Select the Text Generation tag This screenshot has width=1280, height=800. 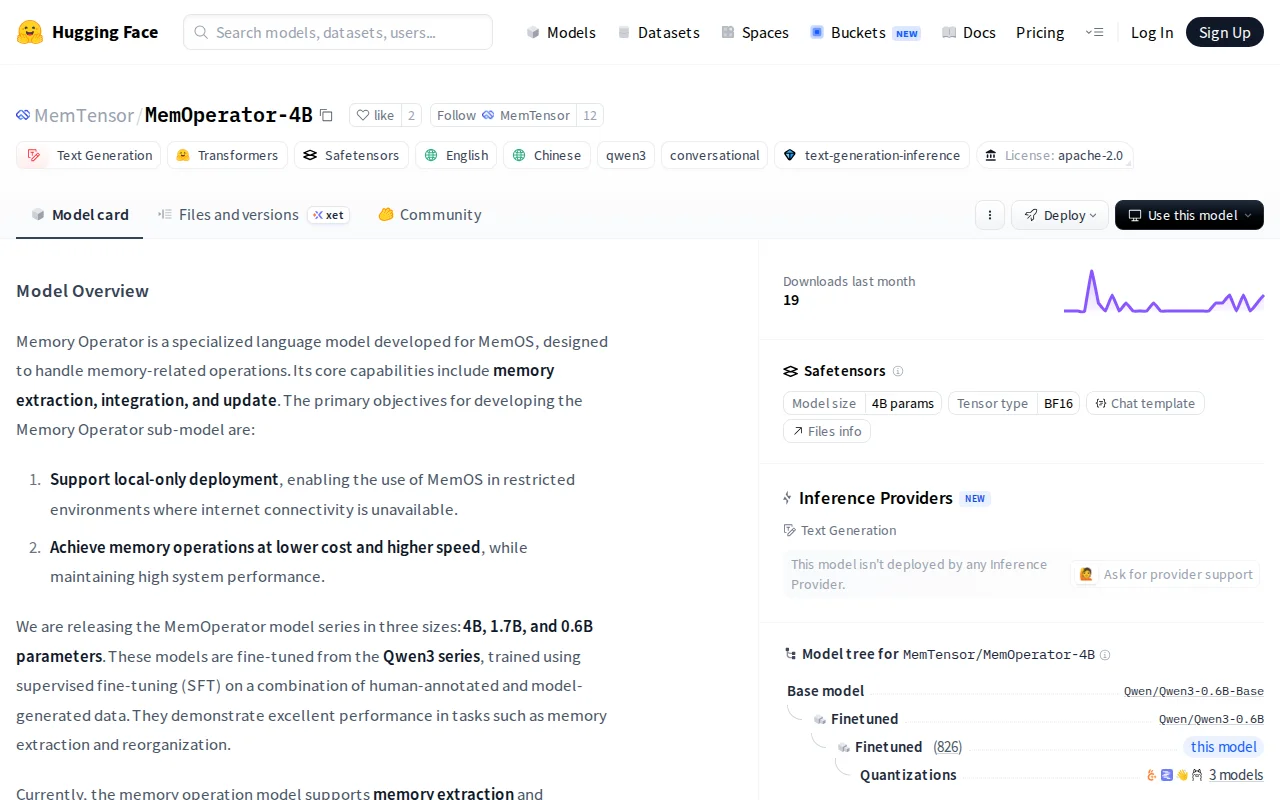coord(89,155)
